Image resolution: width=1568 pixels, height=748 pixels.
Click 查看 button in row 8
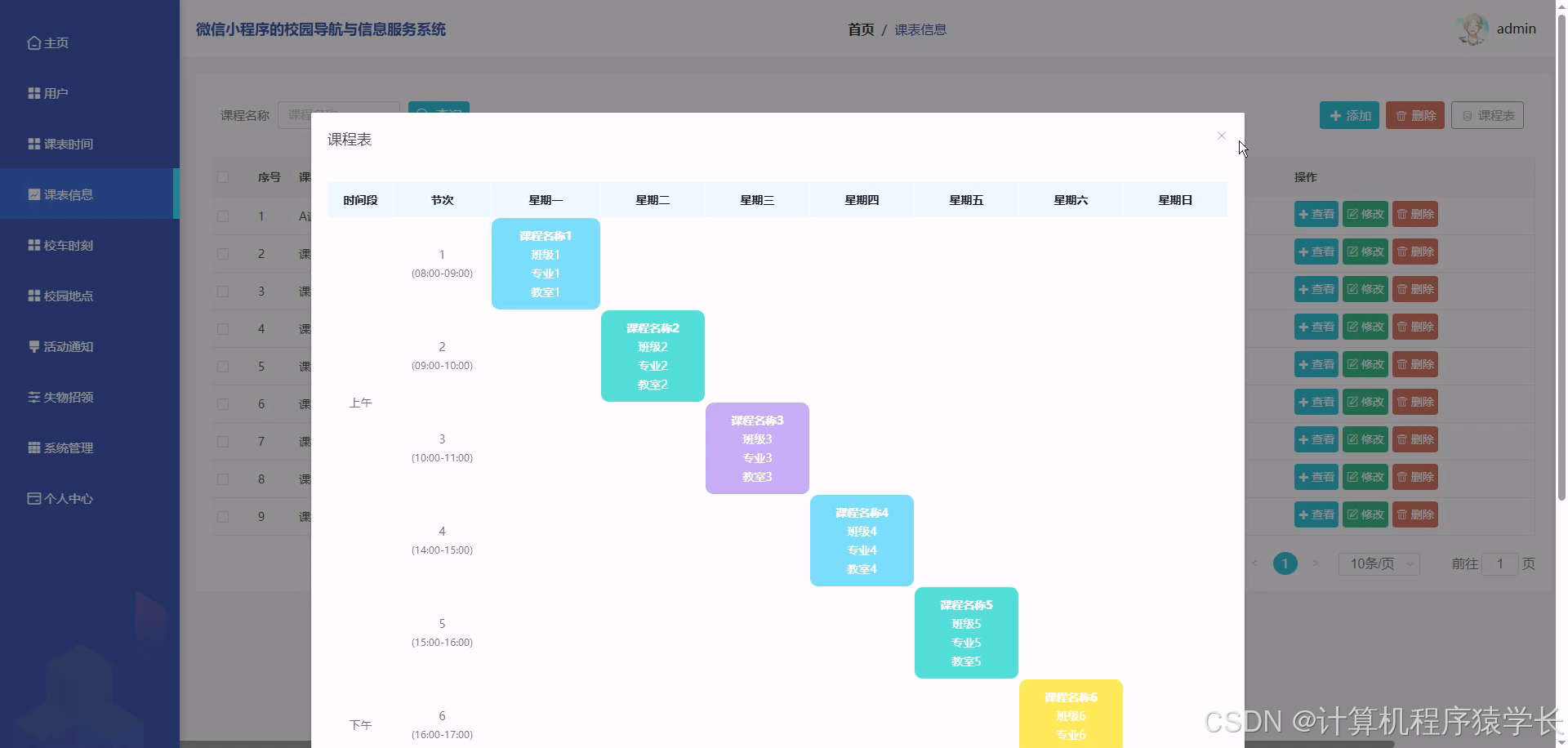coord(1316,477)
